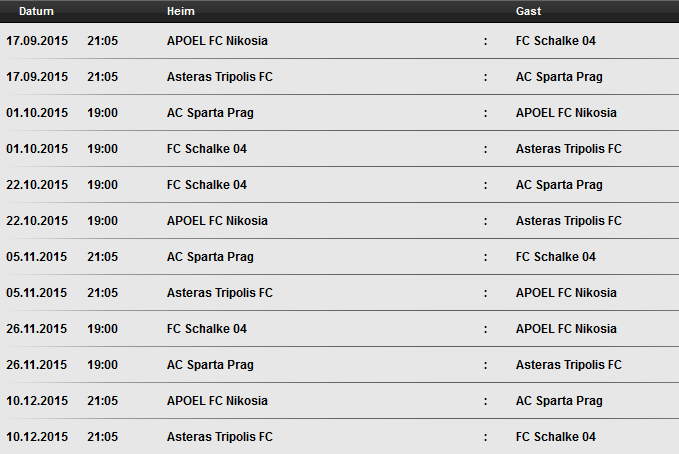Click guest APOEL FC Nikosia on 05.11.2015
The image size is (679, 454).
[566, 293]
